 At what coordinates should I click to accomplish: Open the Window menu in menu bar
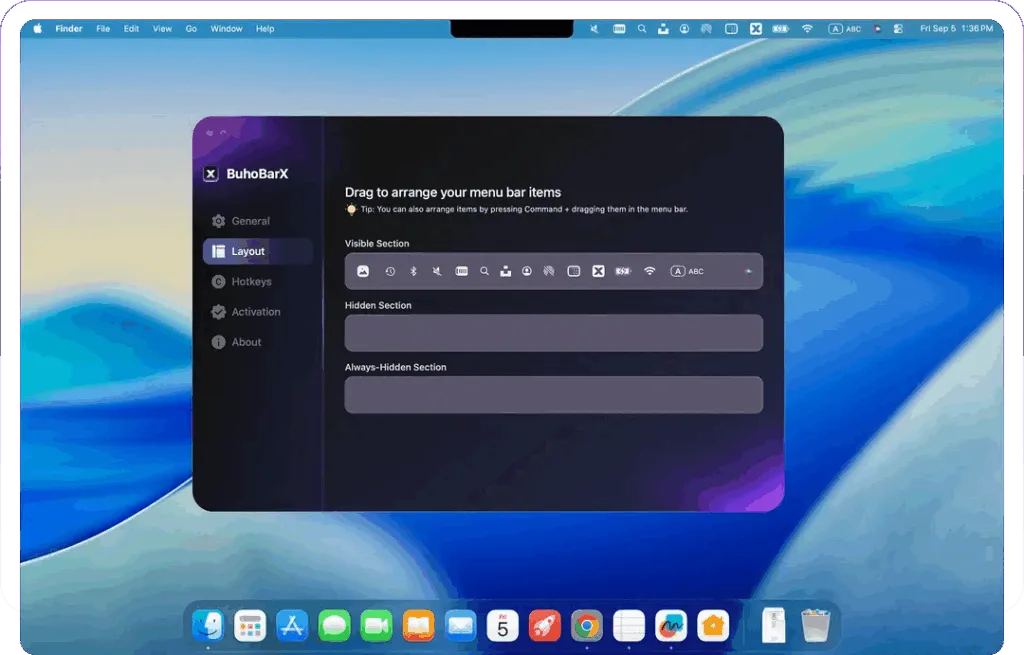click(x=226, y=29)
